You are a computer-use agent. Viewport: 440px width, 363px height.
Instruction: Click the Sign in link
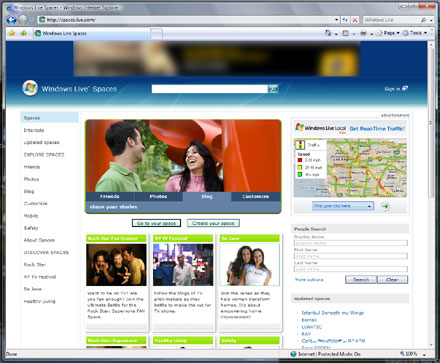396,89
